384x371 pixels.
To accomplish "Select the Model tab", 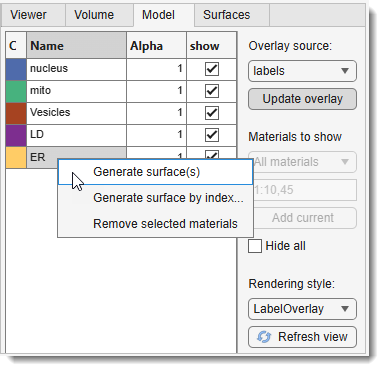I will click(x=163, y=15).
